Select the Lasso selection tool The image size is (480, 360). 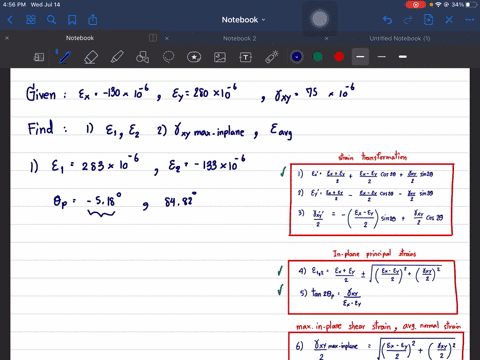(168, 57)
